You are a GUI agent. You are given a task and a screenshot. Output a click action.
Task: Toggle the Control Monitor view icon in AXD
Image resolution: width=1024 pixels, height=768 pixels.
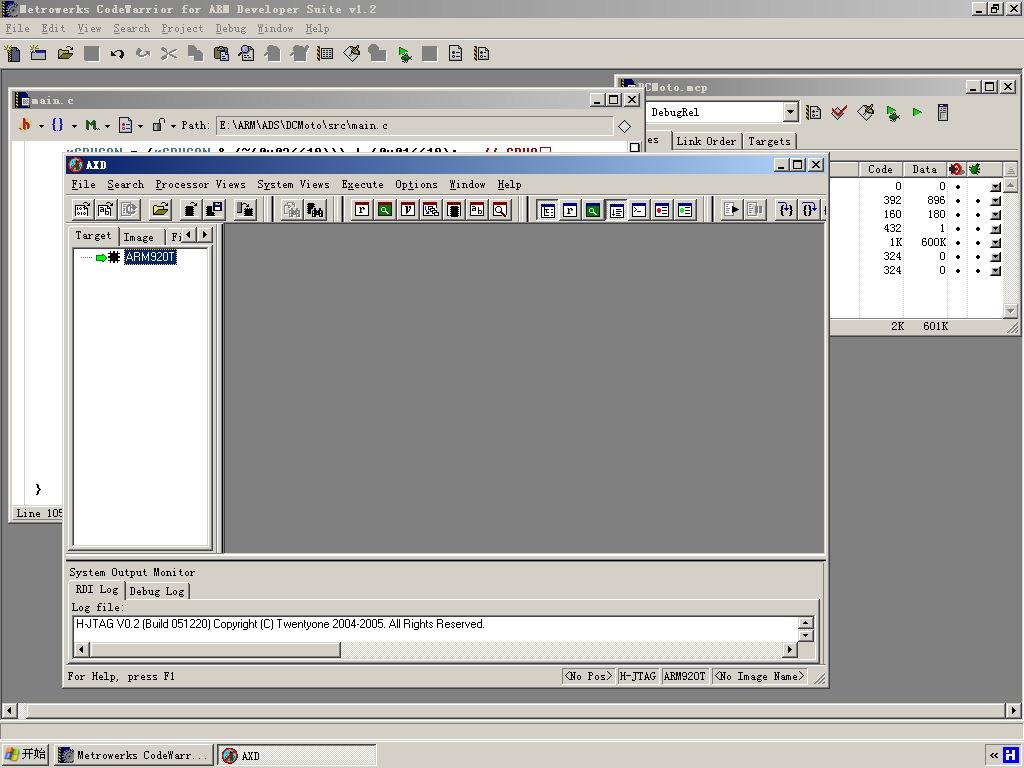tap(547, 210)
